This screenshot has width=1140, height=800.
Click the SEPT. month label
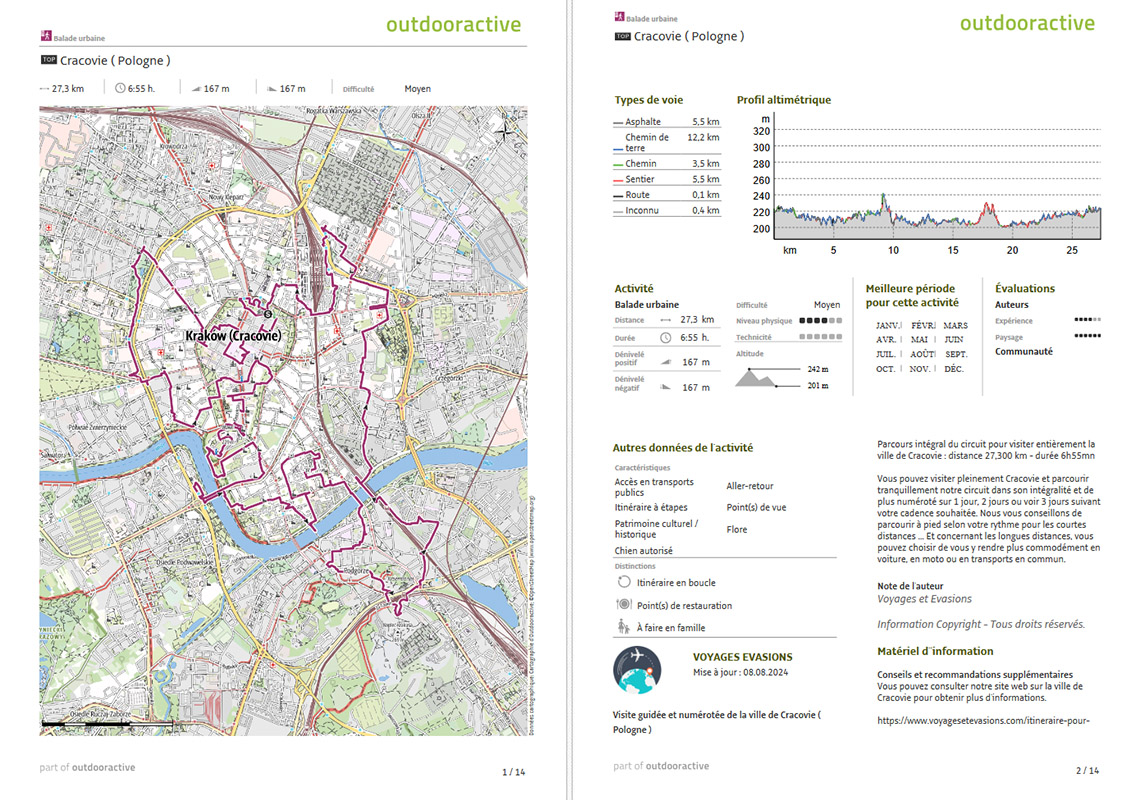956,354
